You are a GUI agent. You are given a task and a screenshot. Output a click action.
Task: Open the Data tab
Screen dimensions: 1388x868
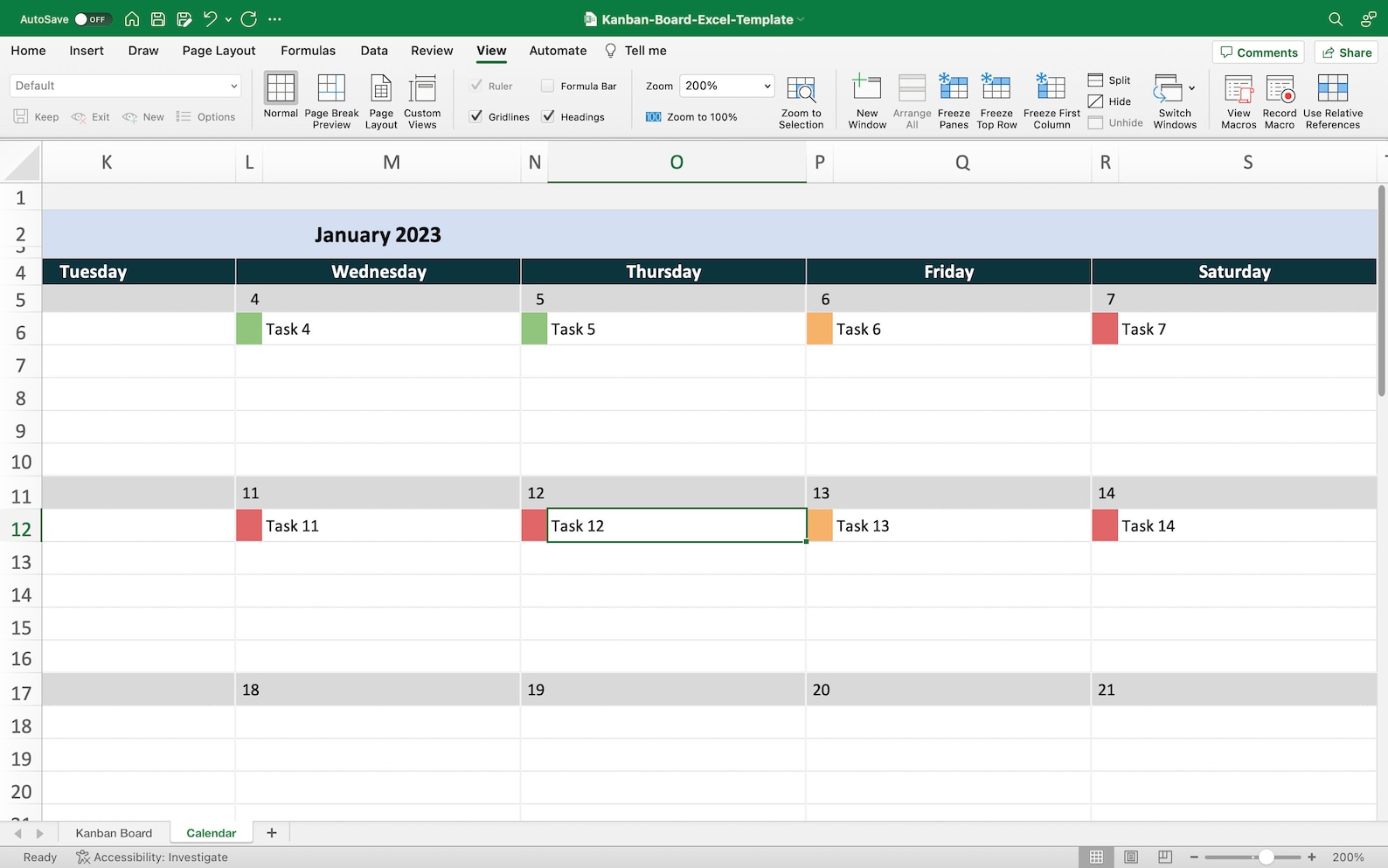374,51
